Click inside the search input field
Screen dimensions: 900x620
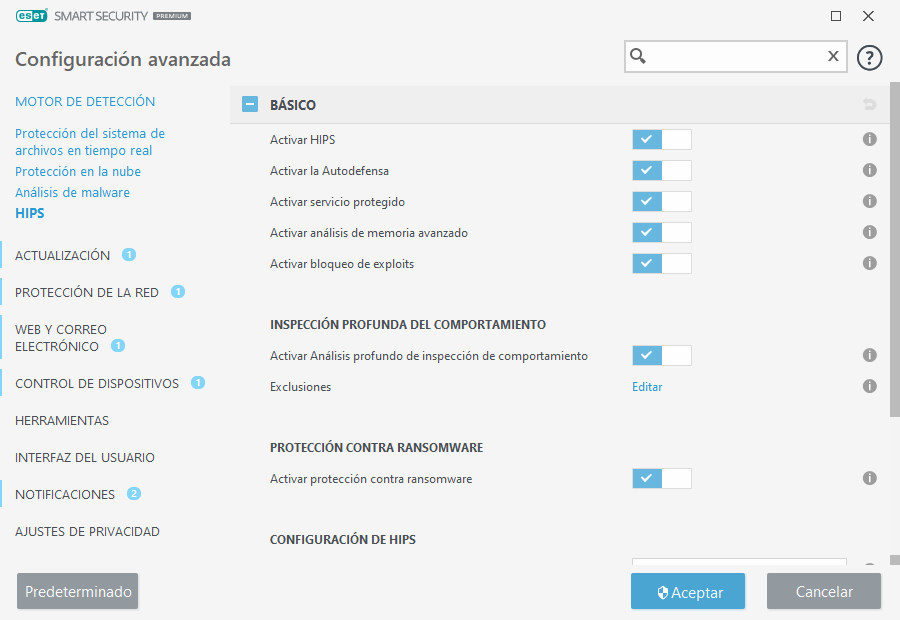736,56
